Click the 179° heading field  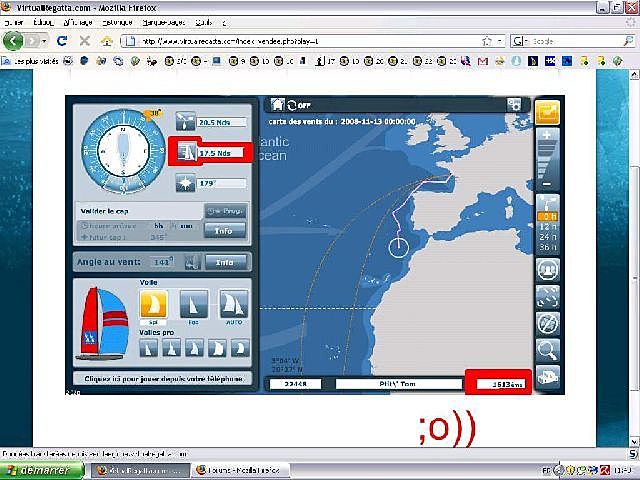point(222,184)
